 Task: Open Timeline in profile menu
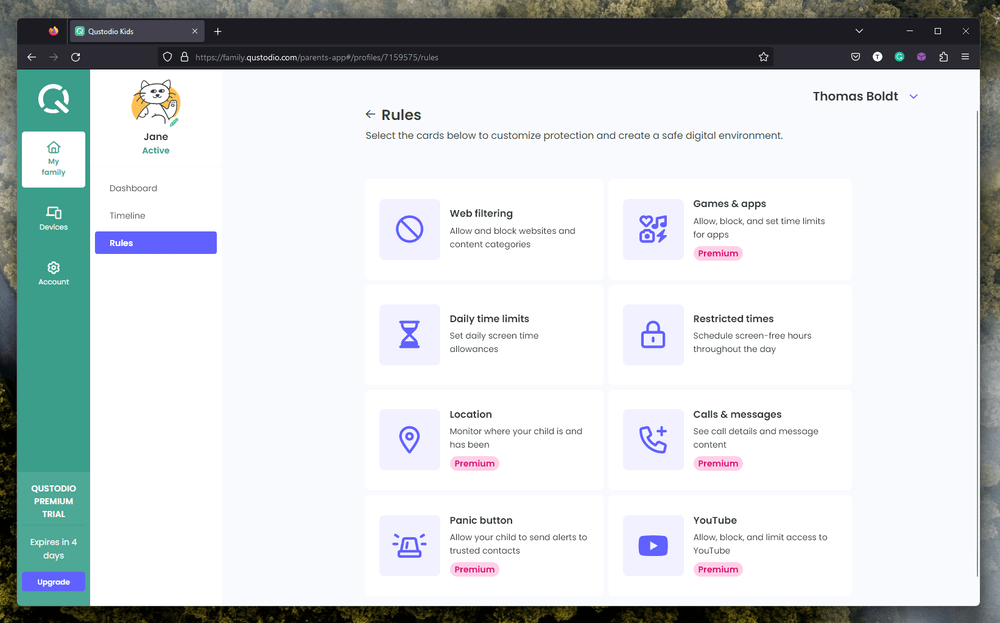[x=128, y=216]
